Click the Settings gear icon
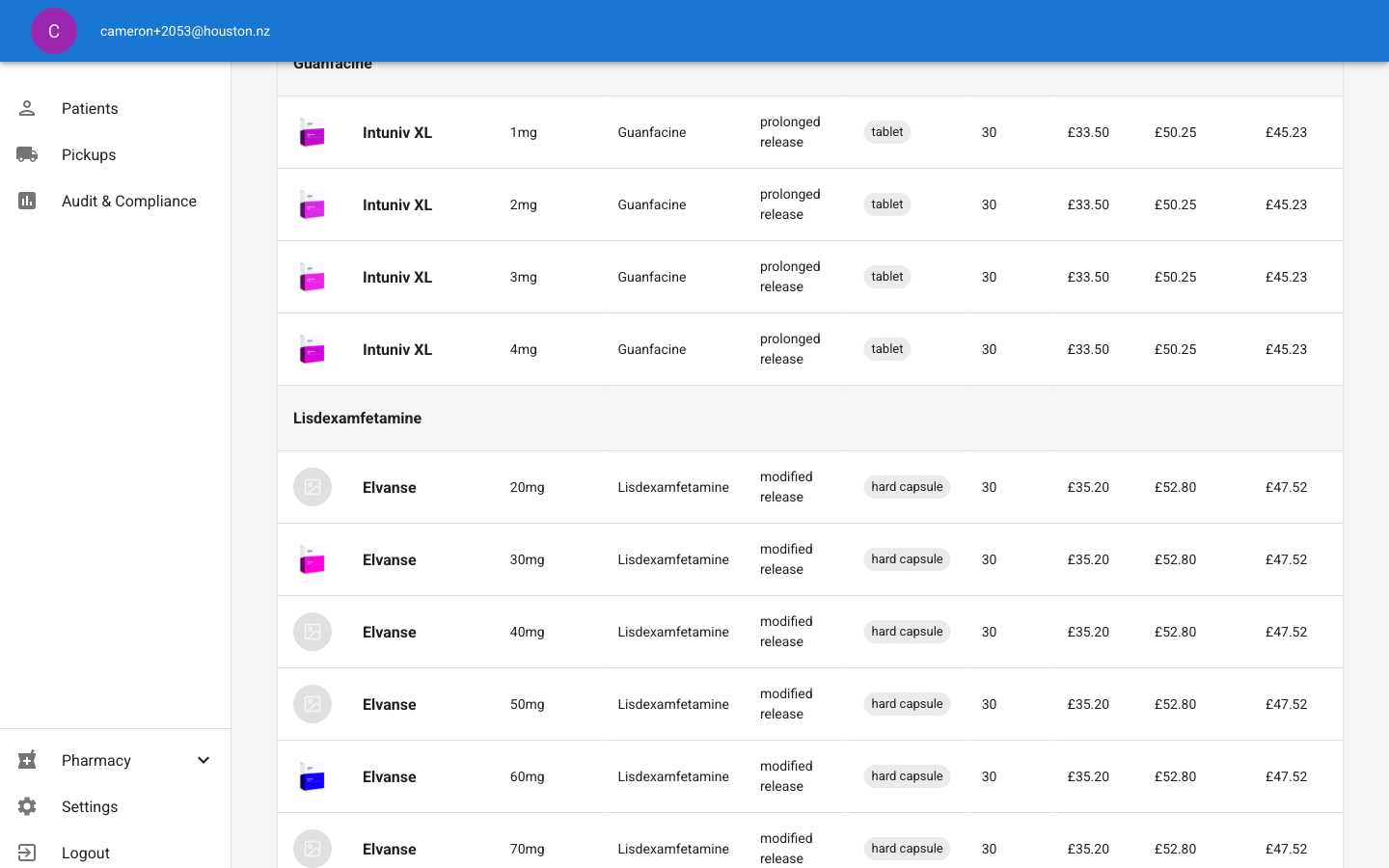This screenshot has width=1389, height=868. (x=27, y=806)
